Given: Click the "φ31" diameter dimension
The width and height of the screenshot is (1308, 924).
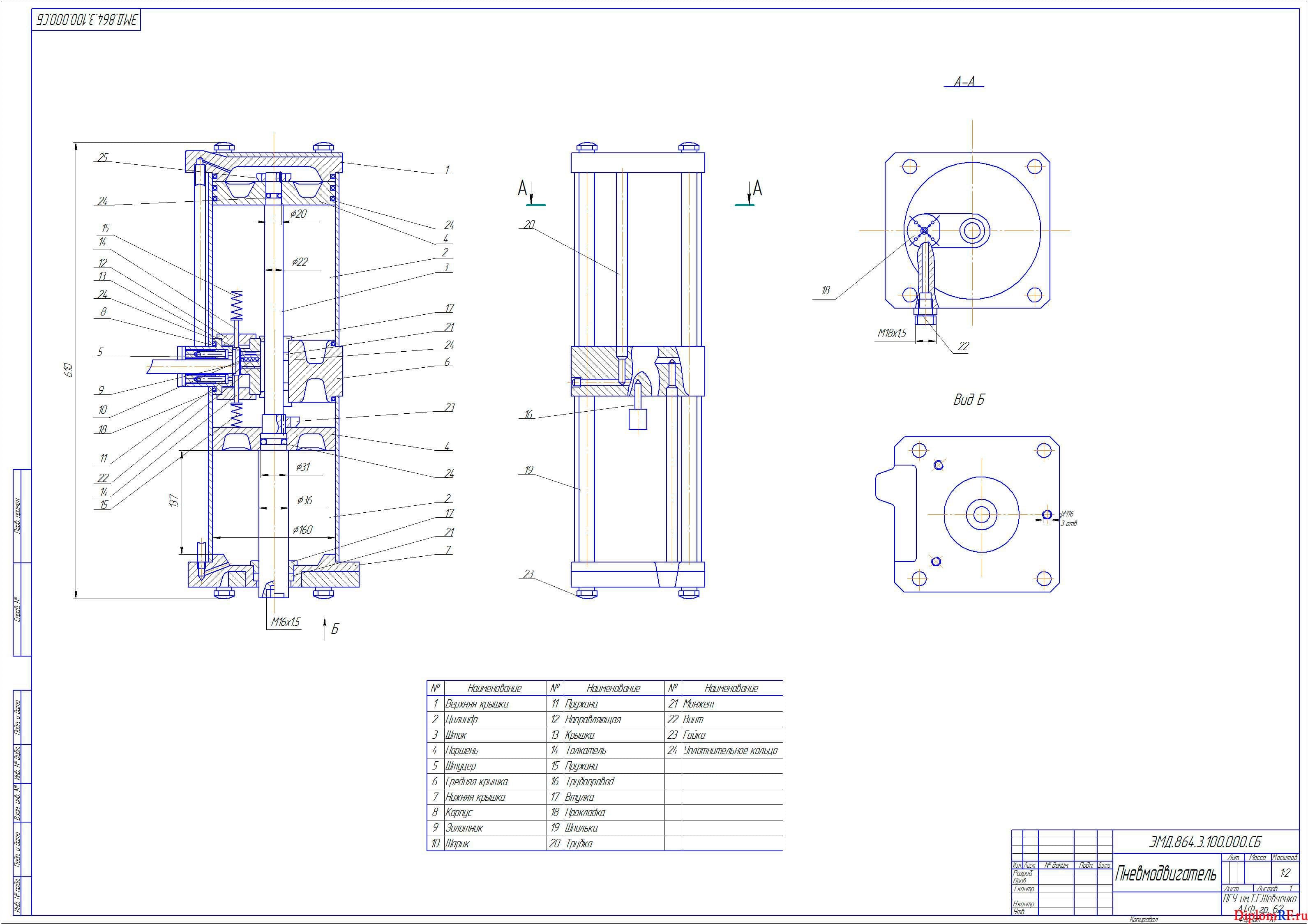Looking at the screenshot, I should point(302,467).
